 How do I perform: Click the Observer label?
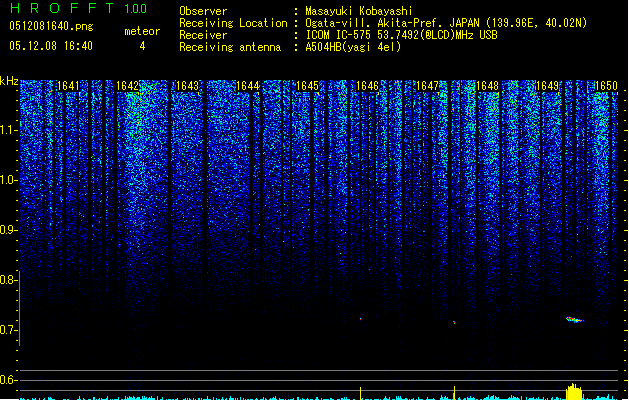tap(203, 11)
